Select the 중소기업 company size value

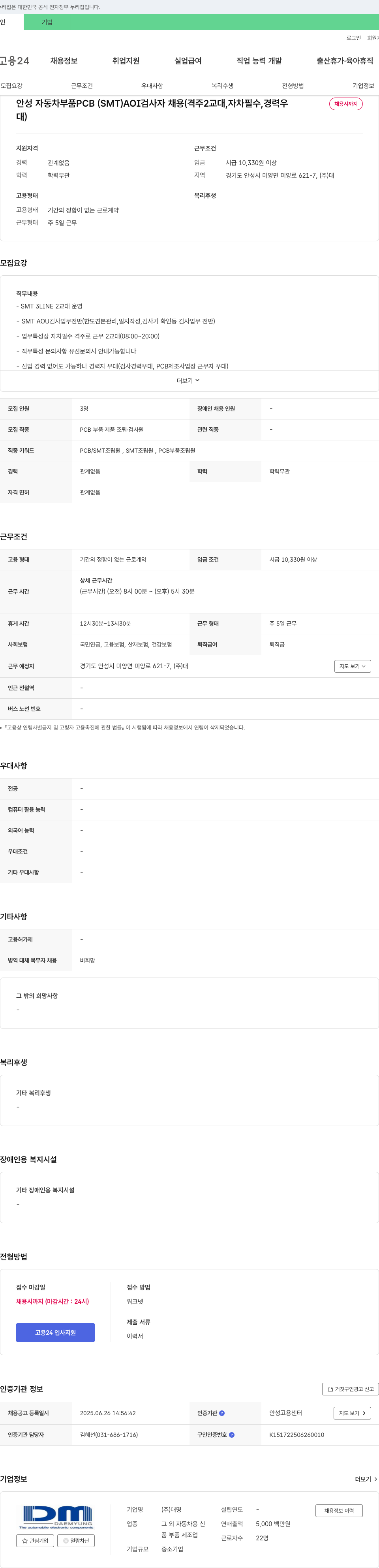click(172, 1549)
